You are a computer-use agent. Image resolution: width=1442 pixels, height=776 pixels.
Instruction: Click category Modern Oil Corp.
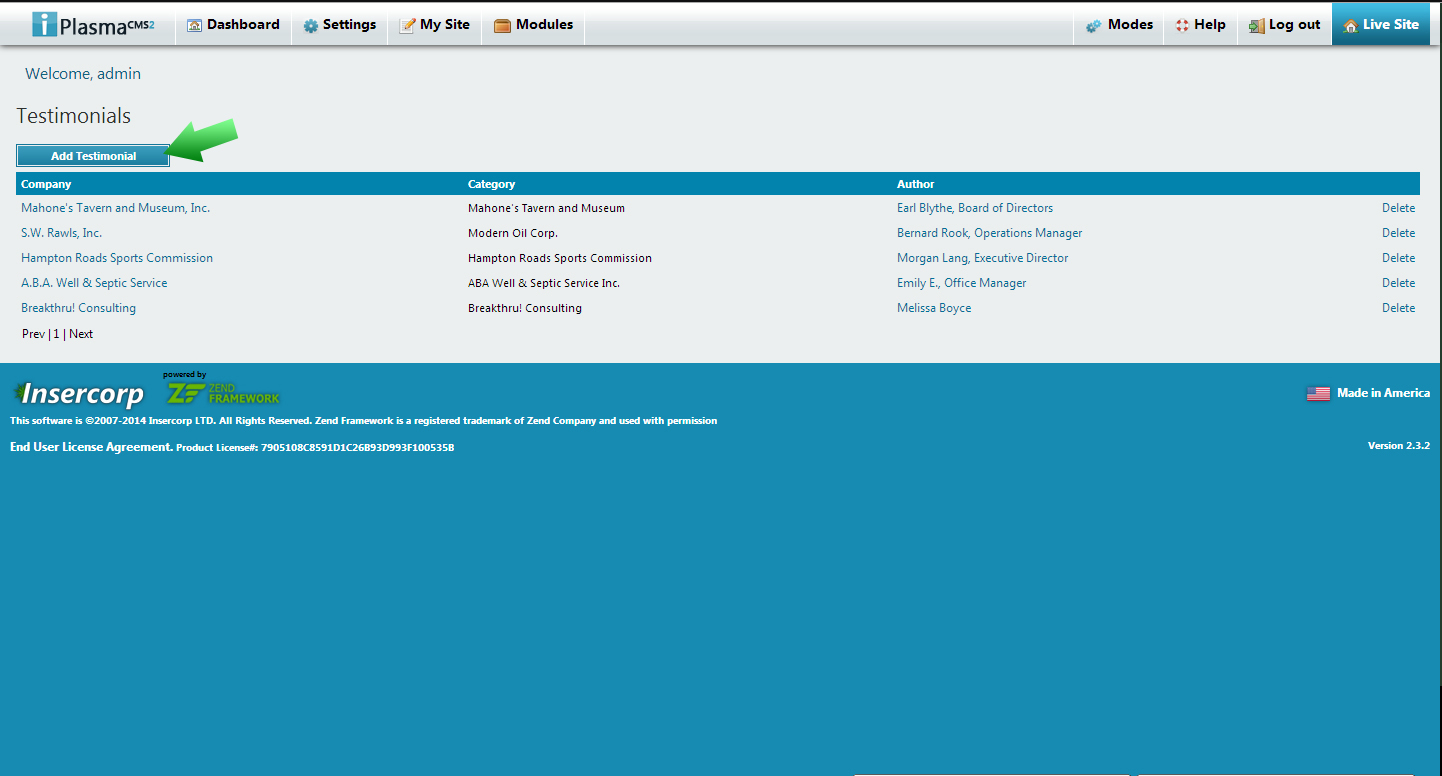pyautogui.click(x=513, y=233)
